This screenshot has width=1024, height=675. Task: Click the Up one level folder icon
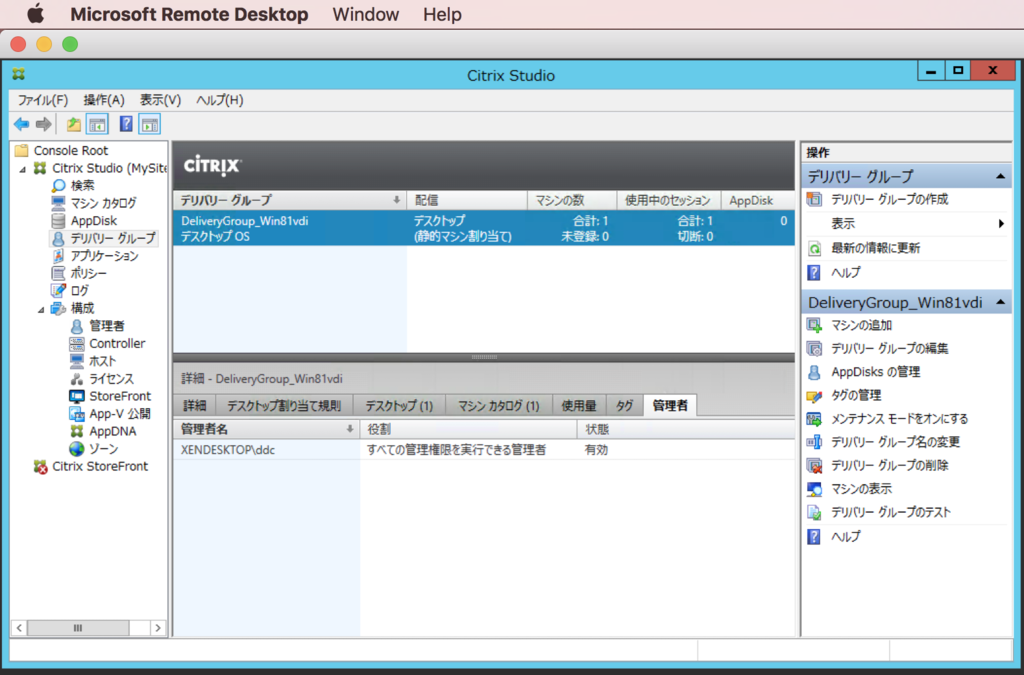click(x=74, y=124)
